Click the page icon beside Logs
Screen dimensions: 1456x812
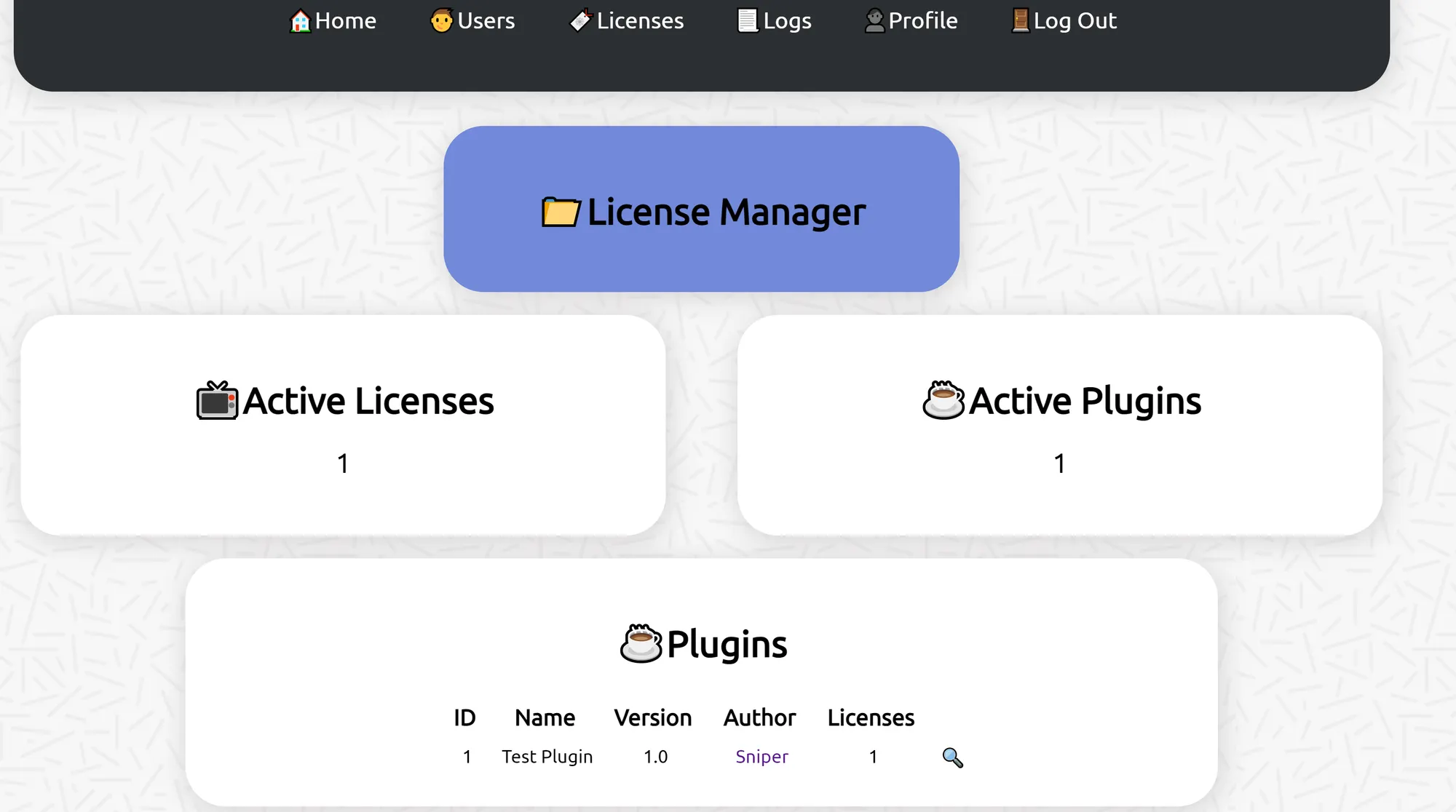748,20
